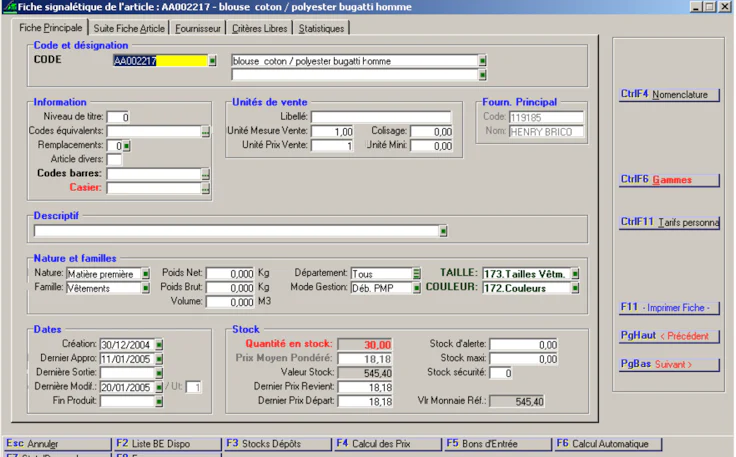Click the green icon at the Descriptif field's end

coord(443,232)
